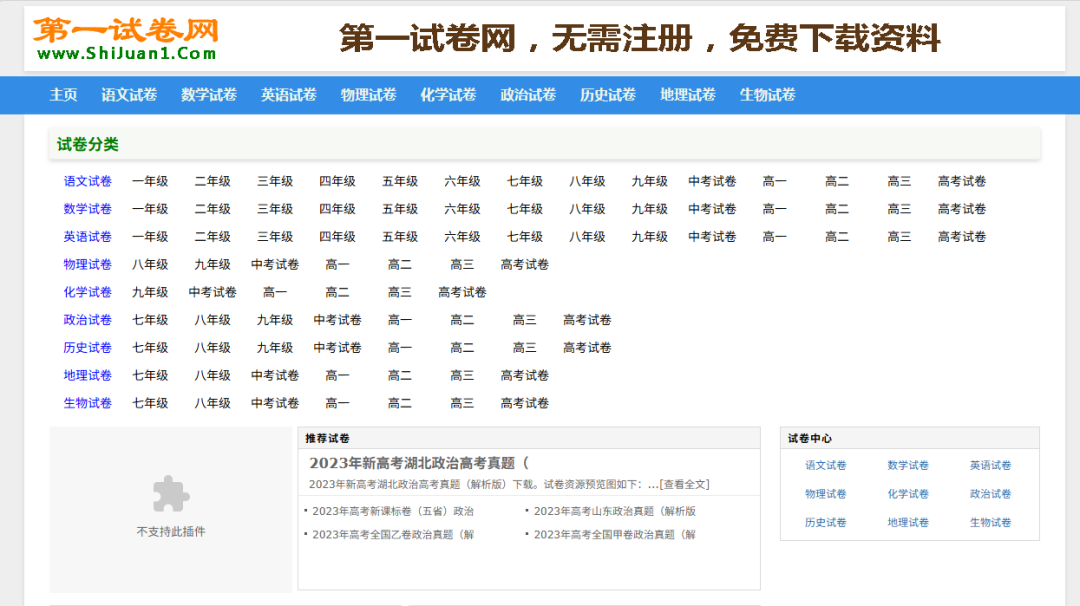Open 八年级 English papers link
This screenshot has height=606, width=1080.
pyautogui.click(x=587, y=237)
